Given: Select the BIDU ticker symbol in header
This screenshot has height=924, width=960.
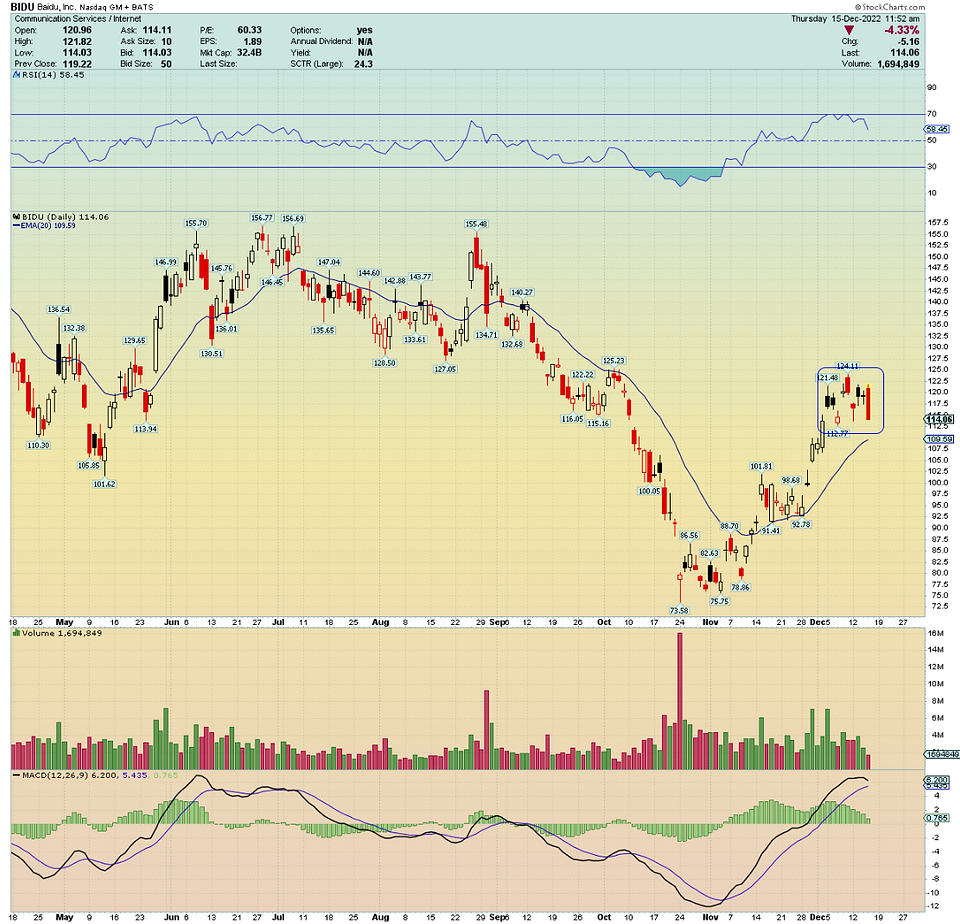Looking at the screenshot, I should click(23, 7).
